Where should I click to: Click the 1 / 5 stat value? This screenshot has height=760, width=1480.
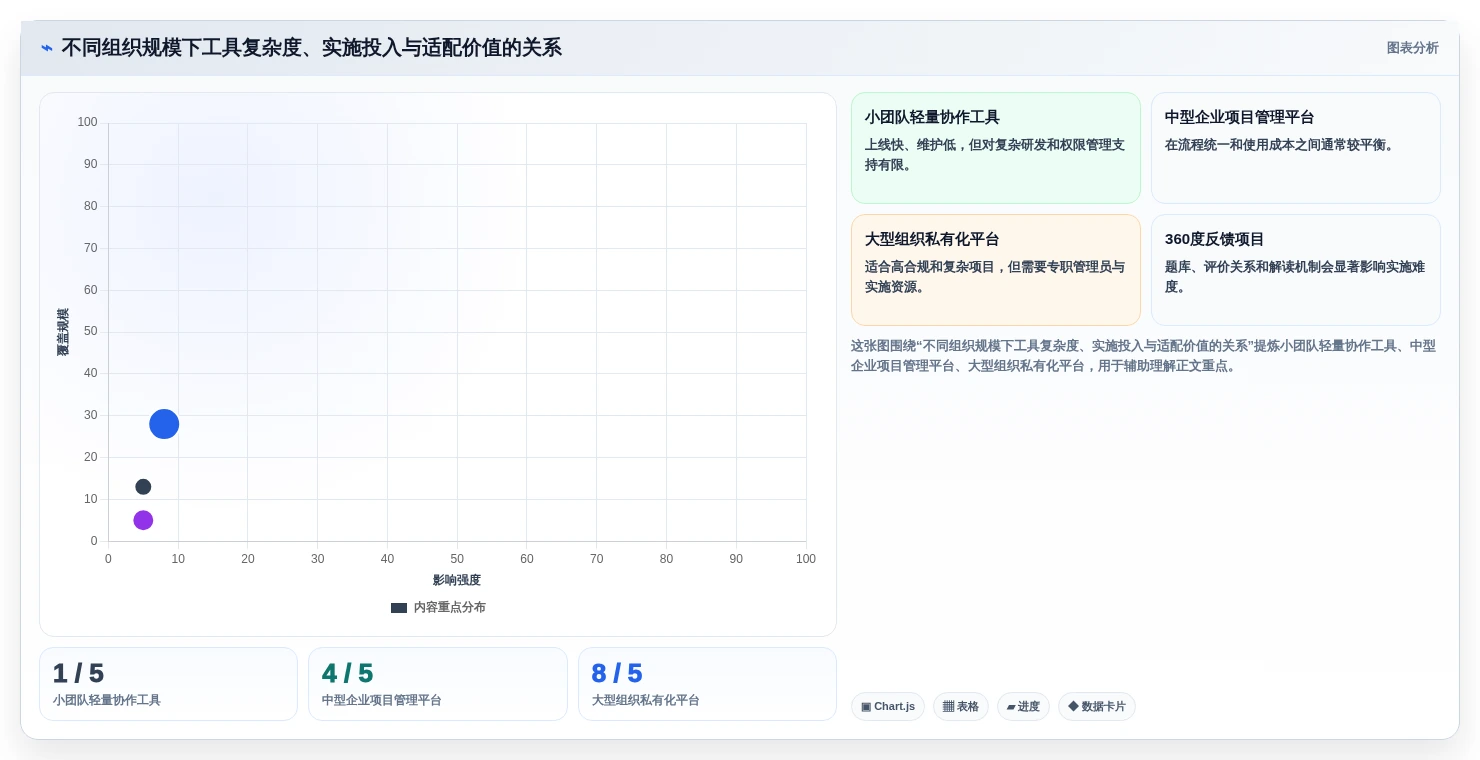78,674
